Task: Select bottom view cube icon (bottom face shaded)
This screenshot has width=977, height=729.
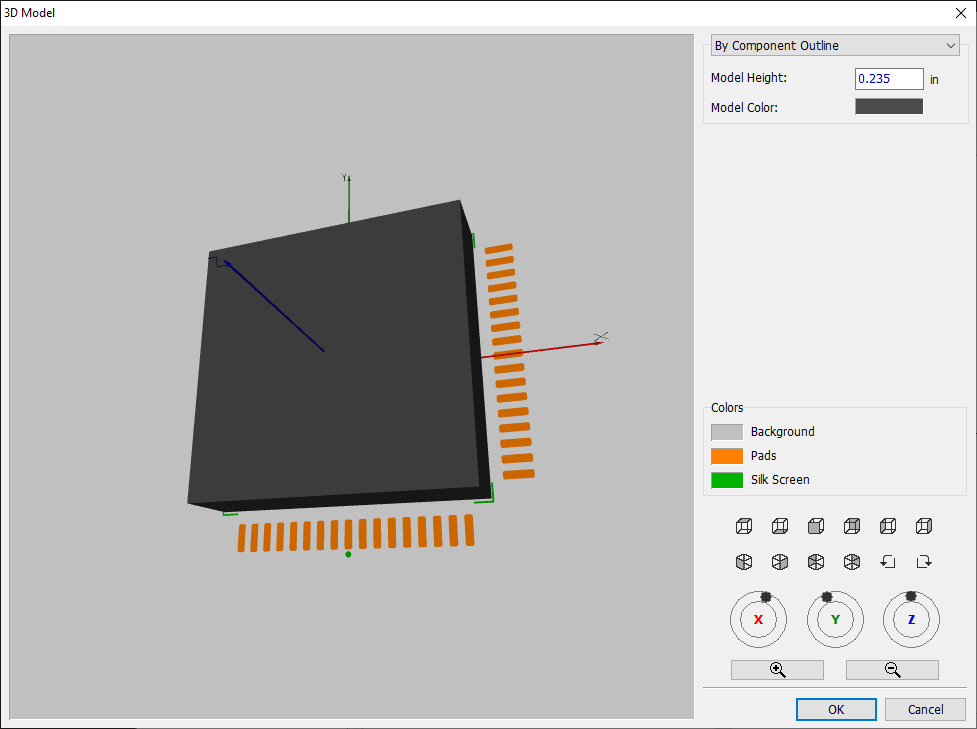Action: (x=780, y=526)
